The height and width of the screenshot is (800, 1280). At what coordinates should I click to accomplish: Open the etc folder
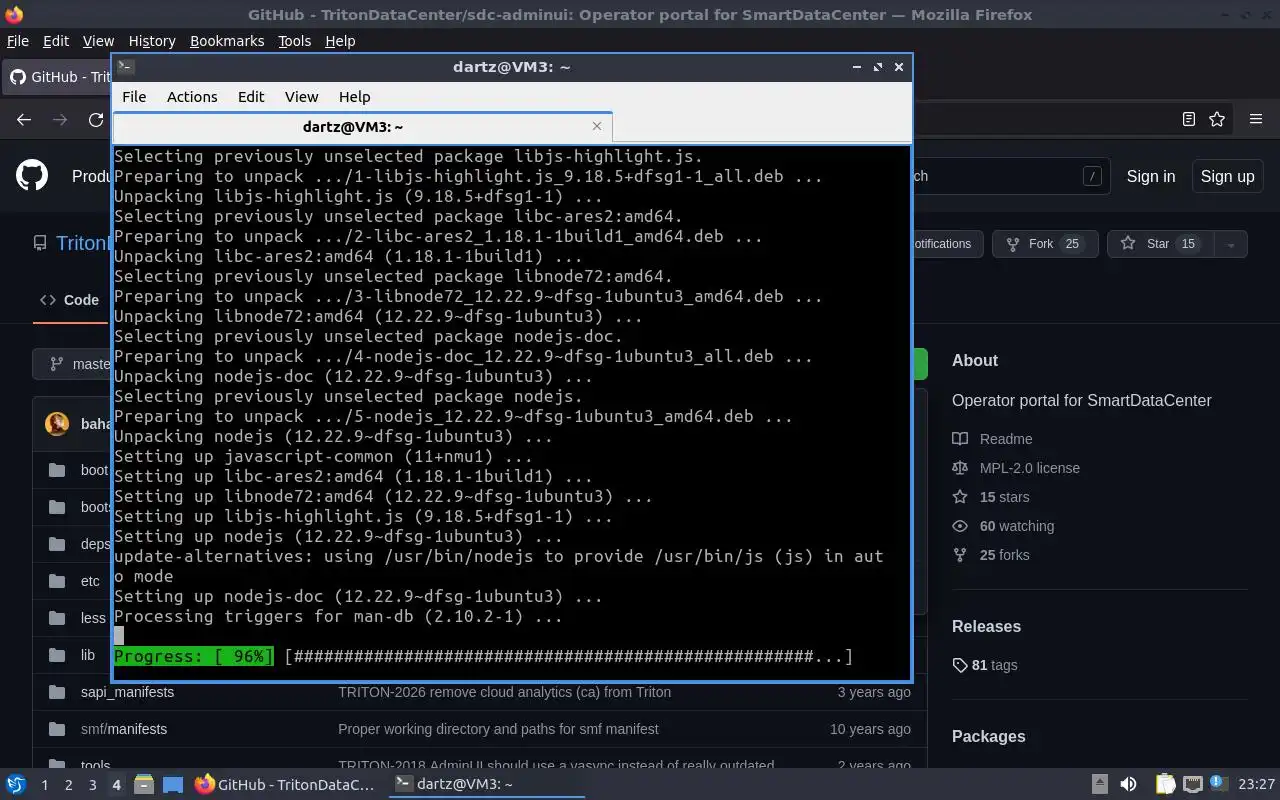coord(90,581)
